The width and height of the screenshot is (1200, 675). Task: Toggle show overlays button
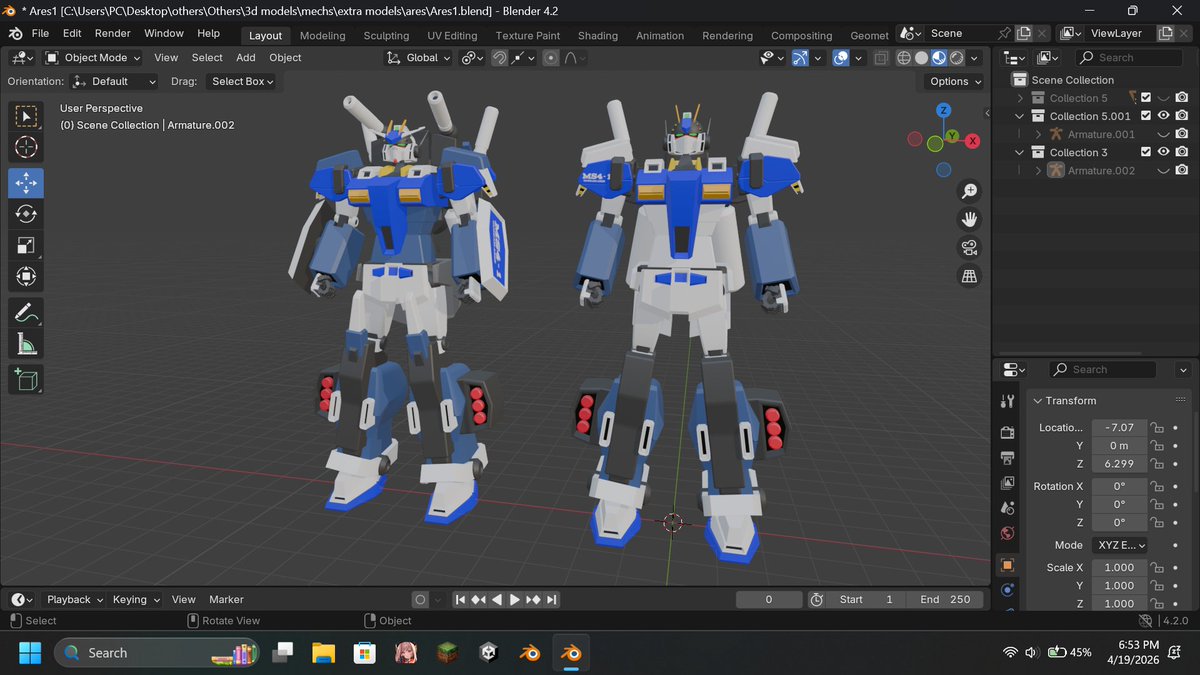(841, 58)
